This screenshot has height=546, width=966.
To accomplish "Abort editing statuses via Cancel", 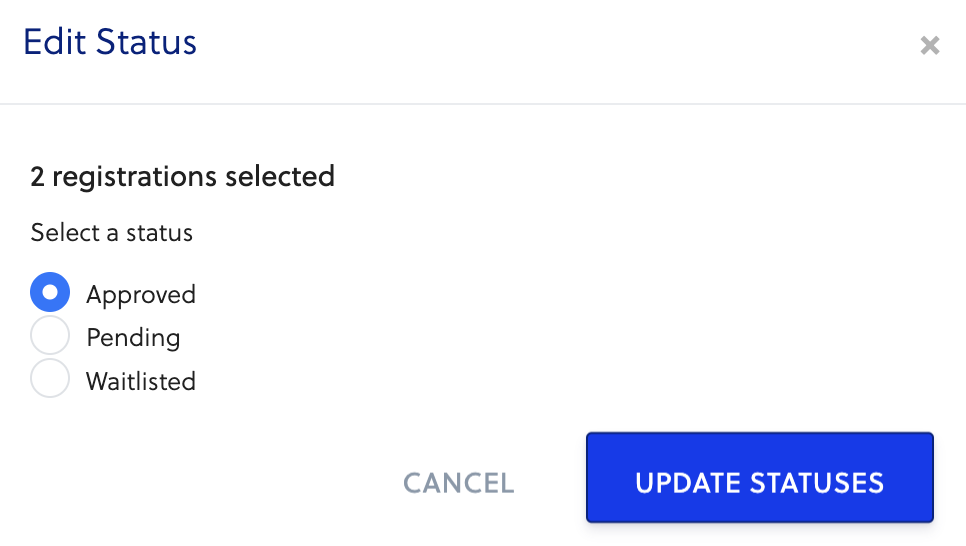I will click(x=458, y=484).
